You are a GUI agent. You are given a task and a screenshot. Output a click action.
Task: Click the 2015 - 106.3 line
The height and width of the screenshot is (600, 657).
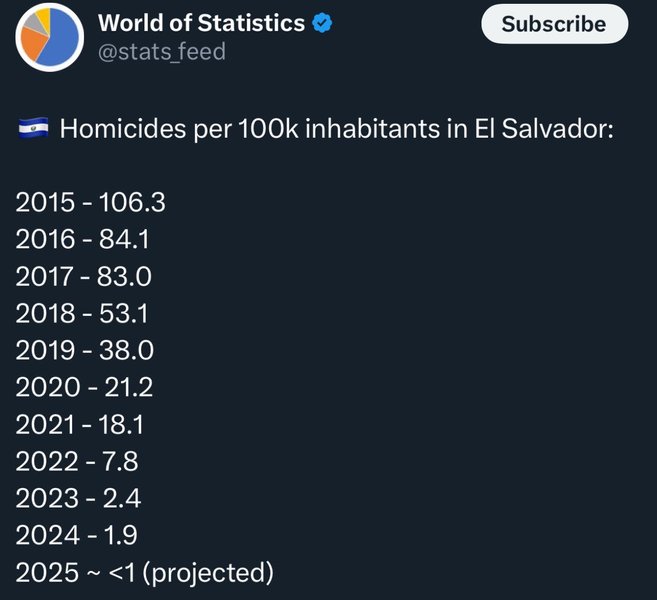click(91, 202)
